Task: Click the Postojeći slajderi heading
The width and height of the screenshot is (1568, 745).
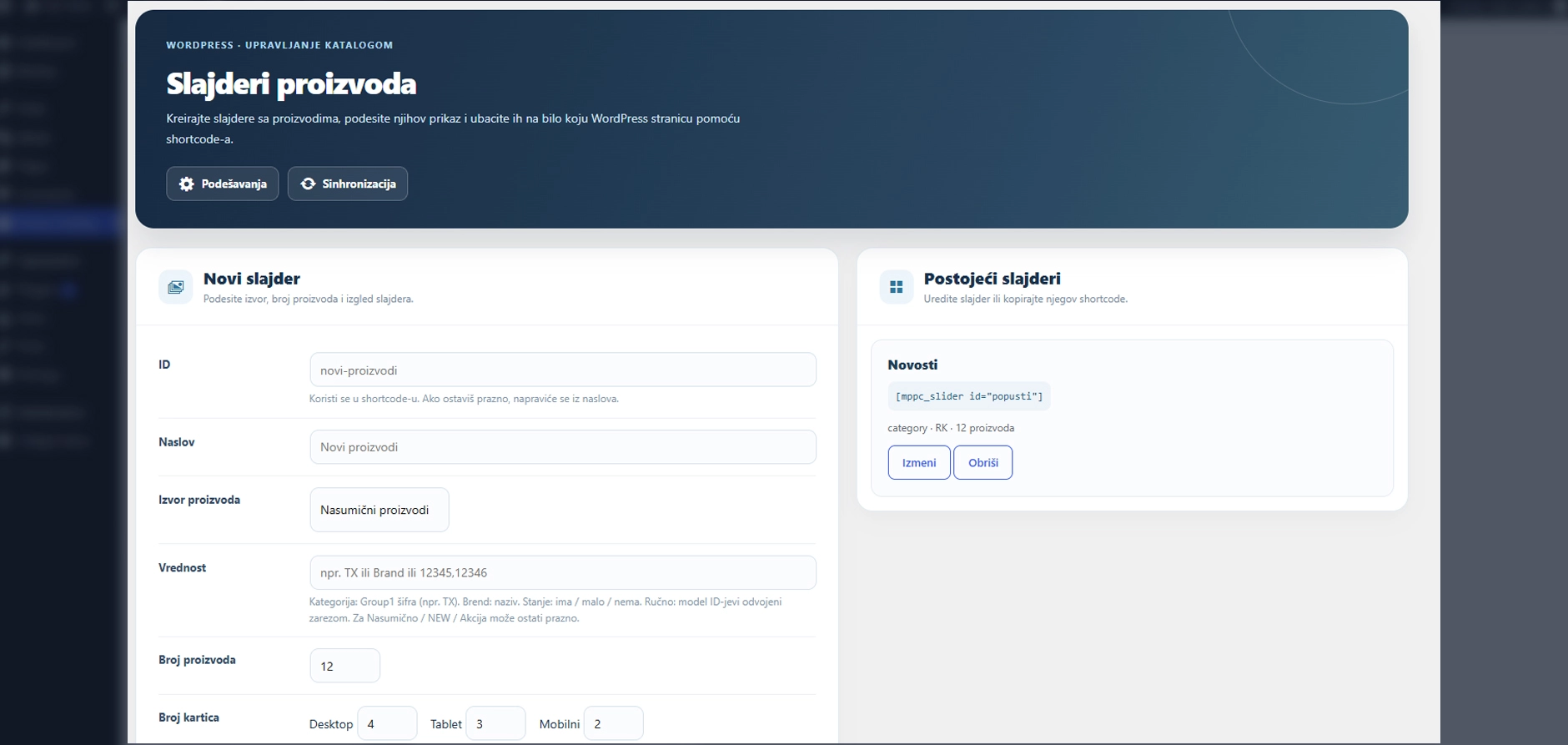Action: 993,279
